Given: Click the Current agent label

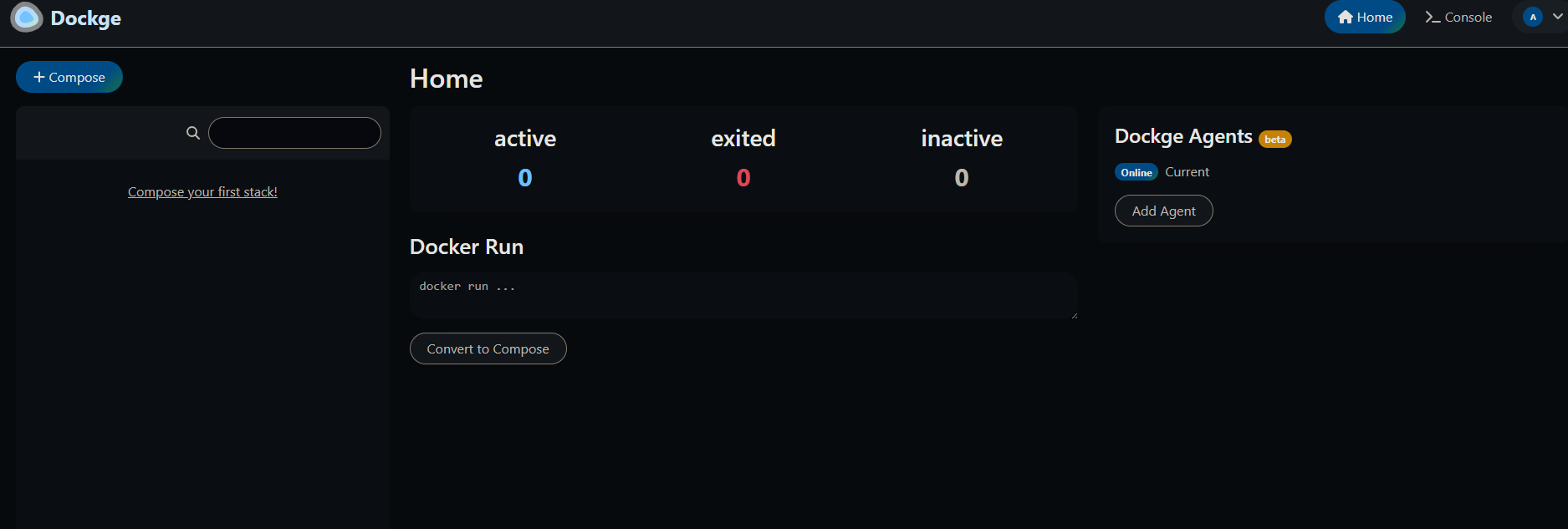Looking at the screenshot, I should [x=1187, y=172].
